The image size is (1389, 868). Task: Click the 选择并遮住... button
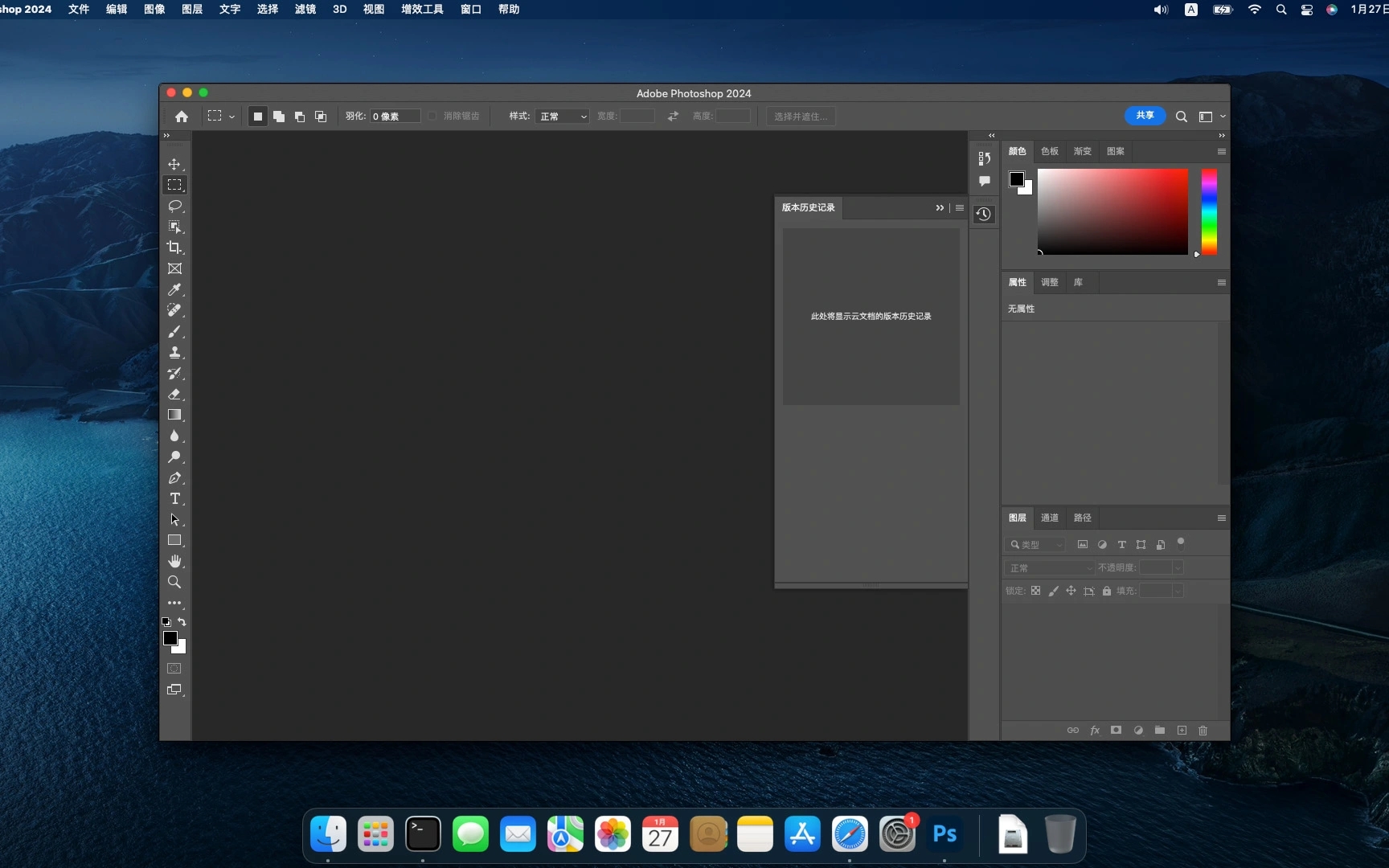click(801, 117)
